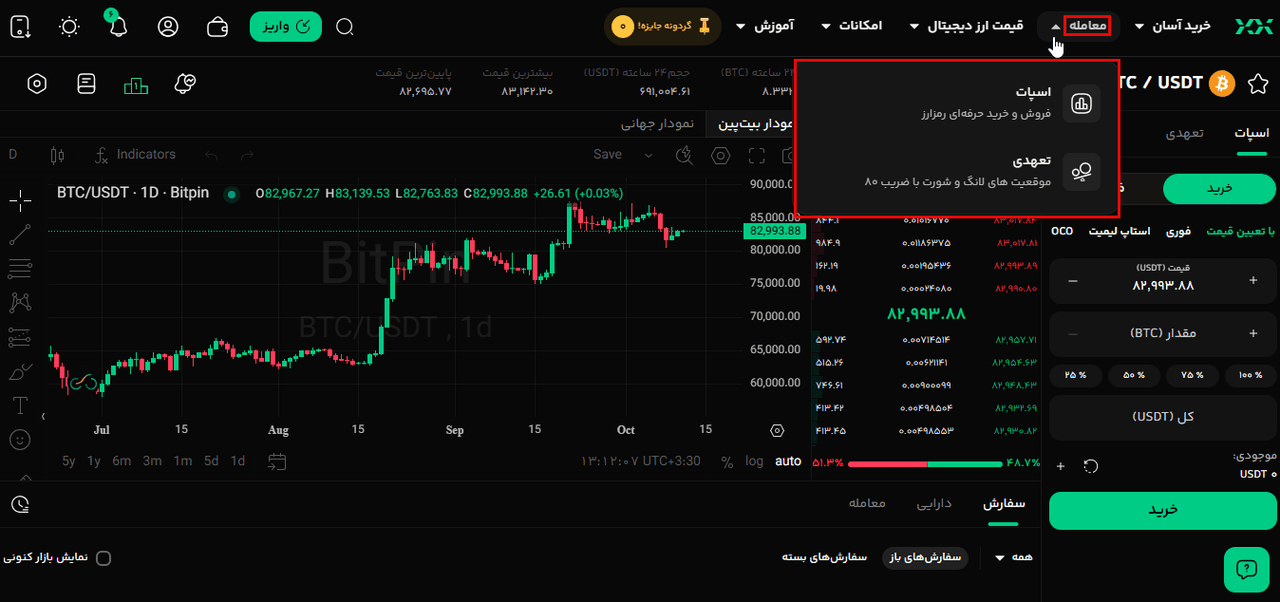This screenshot has width=1280, height=602.
Task: Select the brush drawing tool
Action: coord(20,371)
